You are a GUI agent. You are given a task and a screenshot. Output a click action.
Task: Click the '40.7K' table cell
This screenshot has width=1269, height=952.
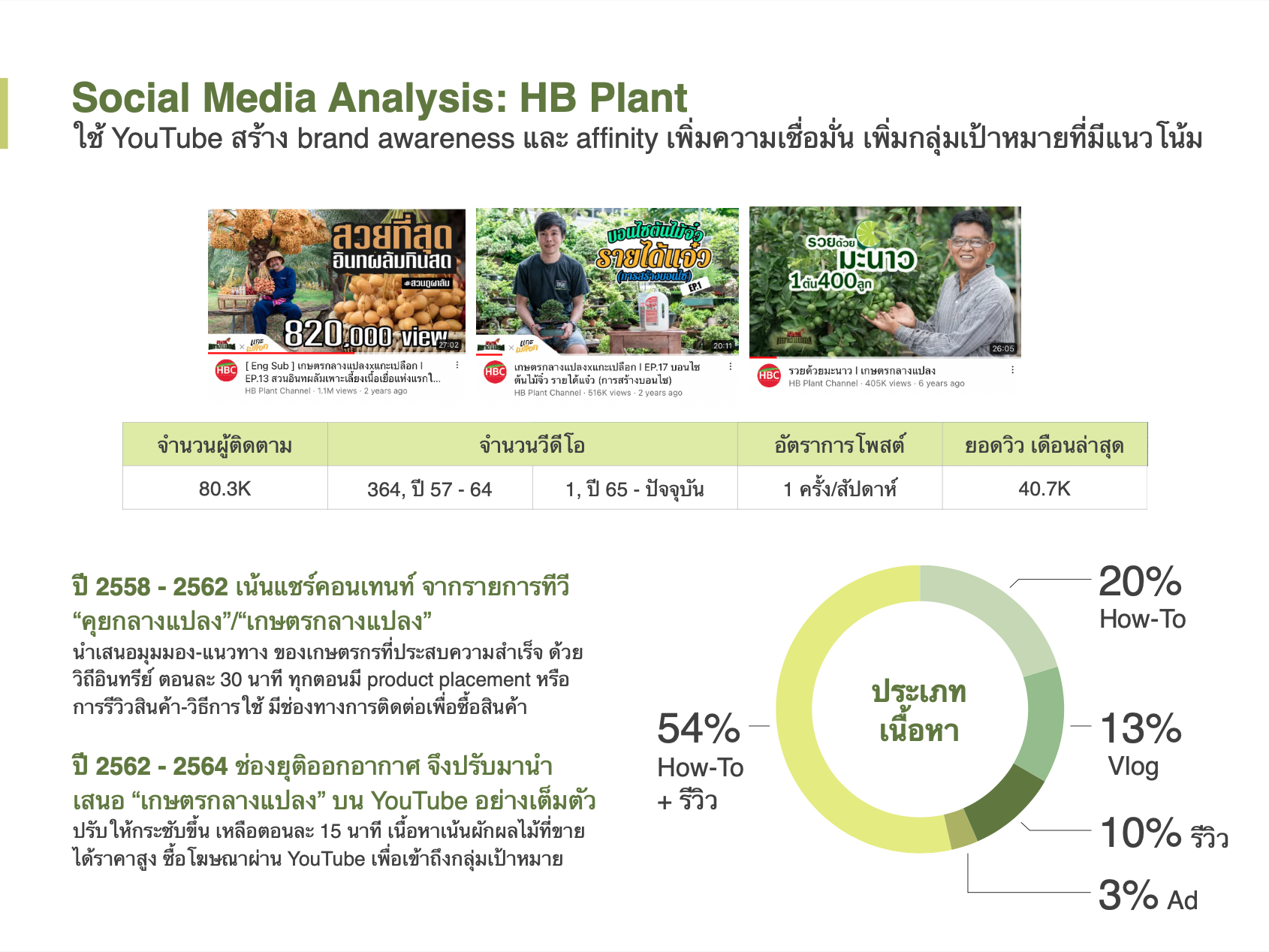click(x=1044, y=488)
